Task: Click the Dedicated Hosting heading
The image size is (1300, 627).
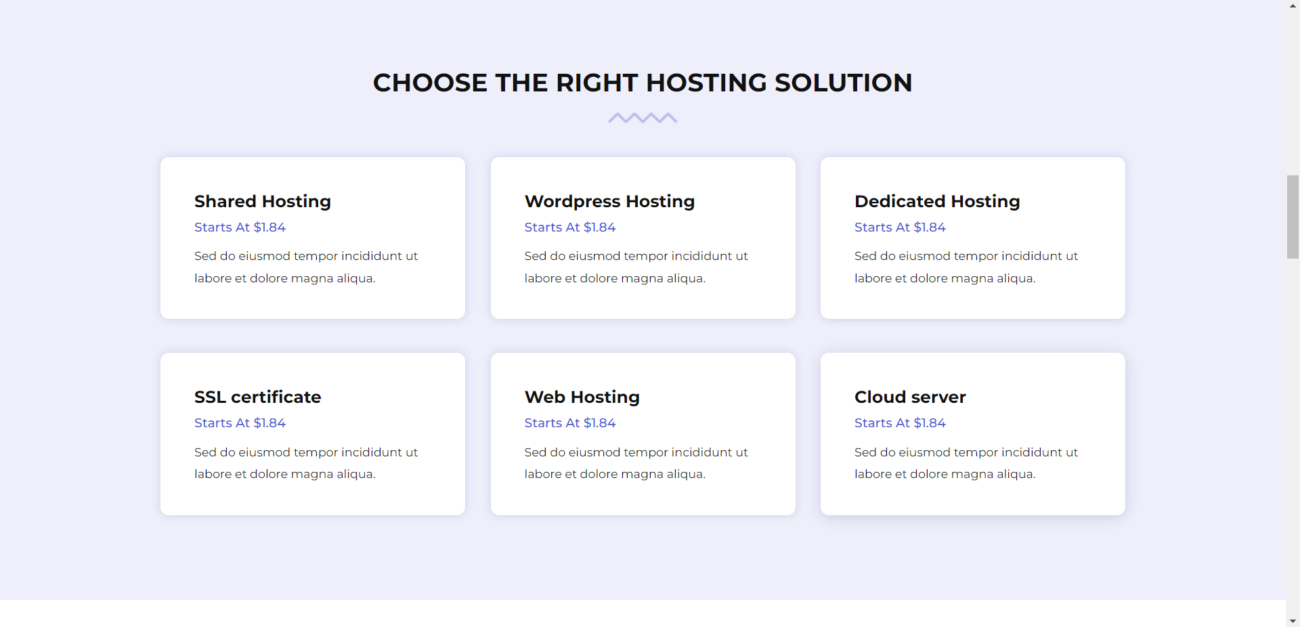Action: click(x=936, y=201)
